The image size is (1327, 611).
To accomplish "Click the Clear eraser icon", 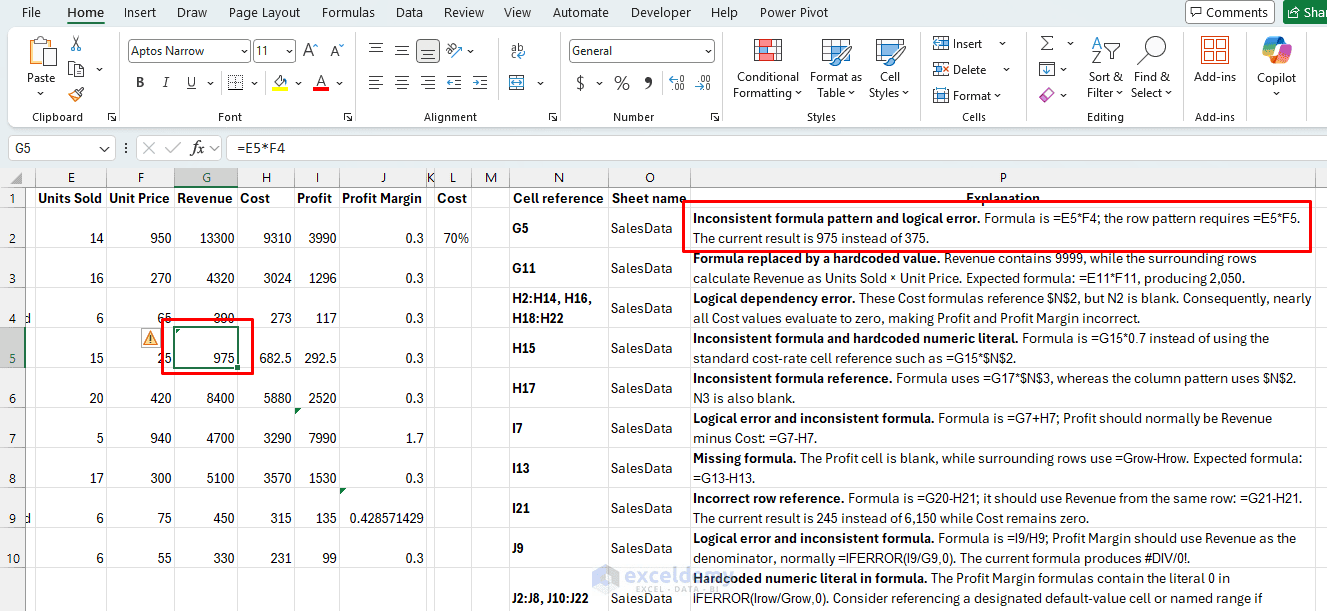I will point(1047,95).
